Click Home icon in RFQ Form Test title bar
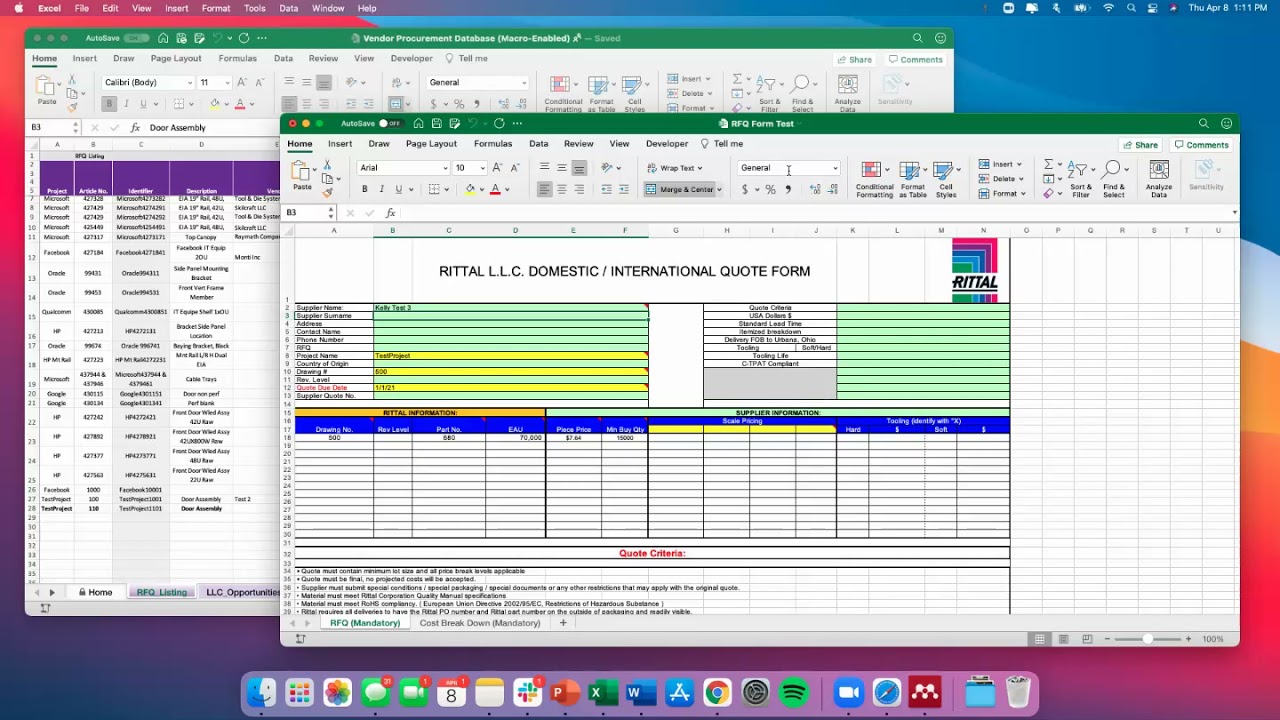The image size is (1280, 720). pyautogui.click(x=418, y=123)
